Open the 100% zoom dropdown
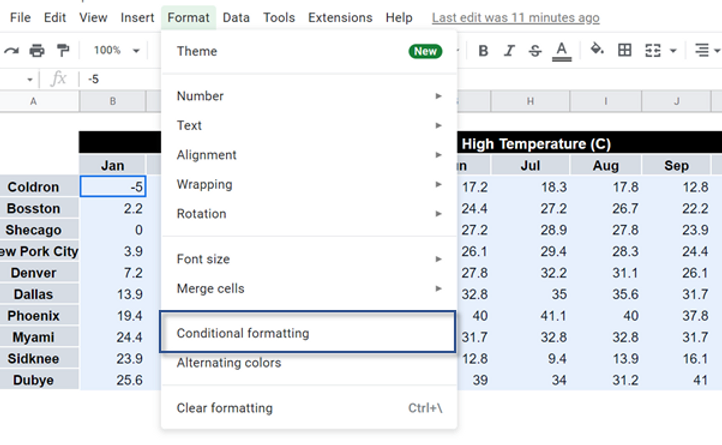This screenshot has width=722, height=445. (x=117, y=51)
